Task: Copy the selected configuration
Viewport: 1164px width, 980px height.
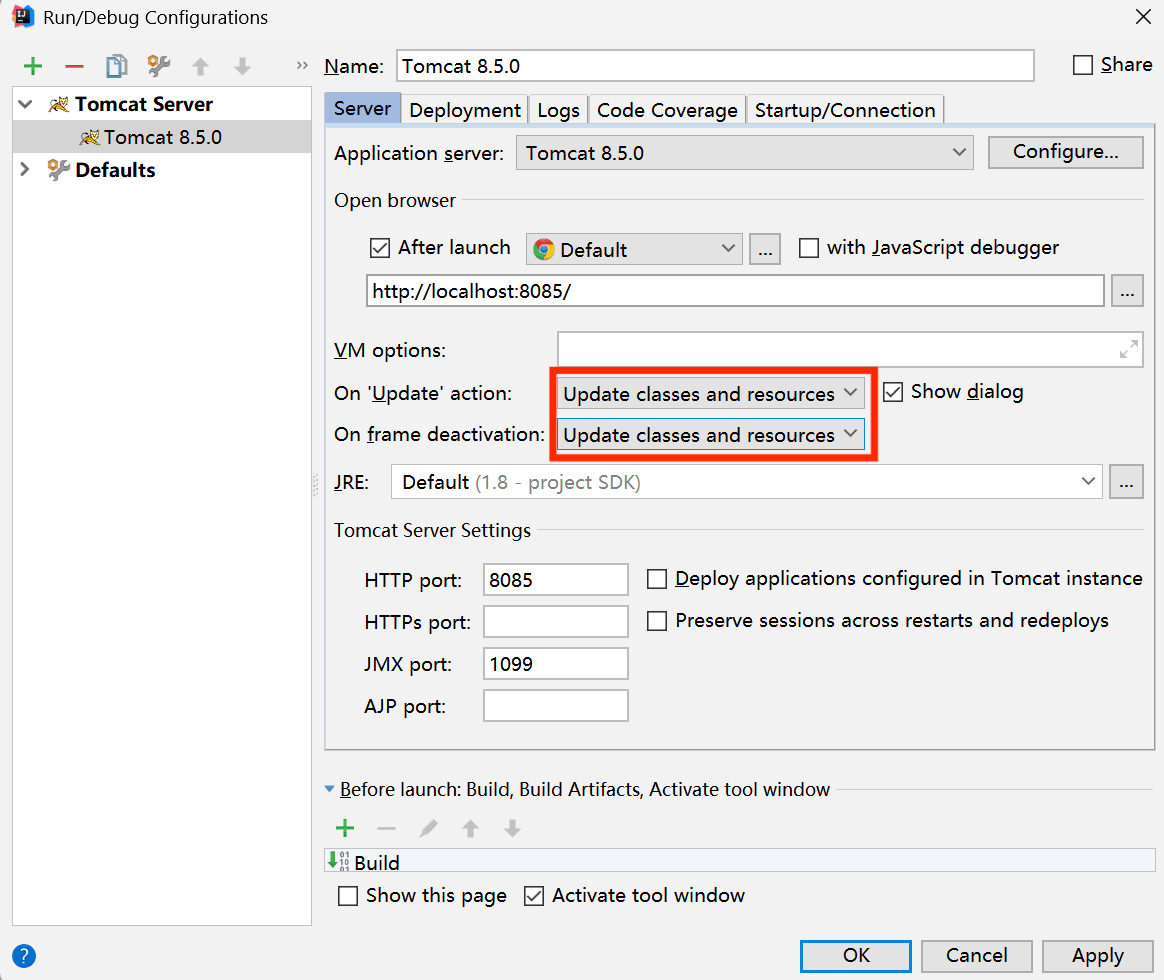Action: 116,66
